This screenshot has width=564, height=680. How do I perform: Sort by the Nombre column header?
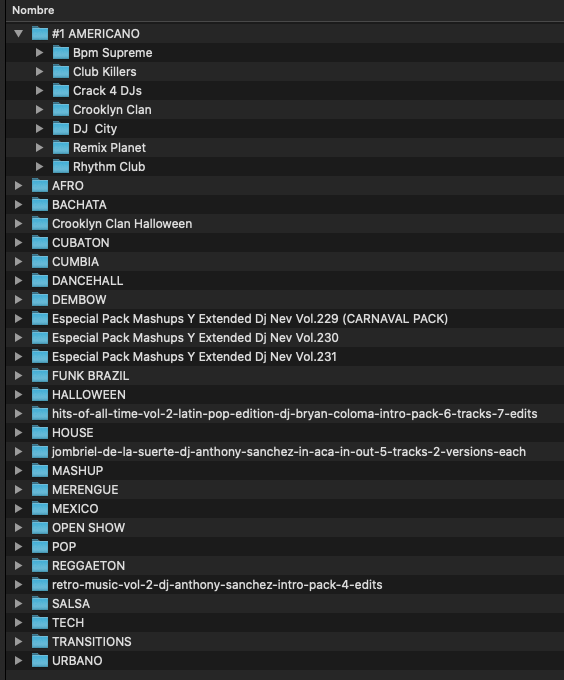(x=33, y=10)
